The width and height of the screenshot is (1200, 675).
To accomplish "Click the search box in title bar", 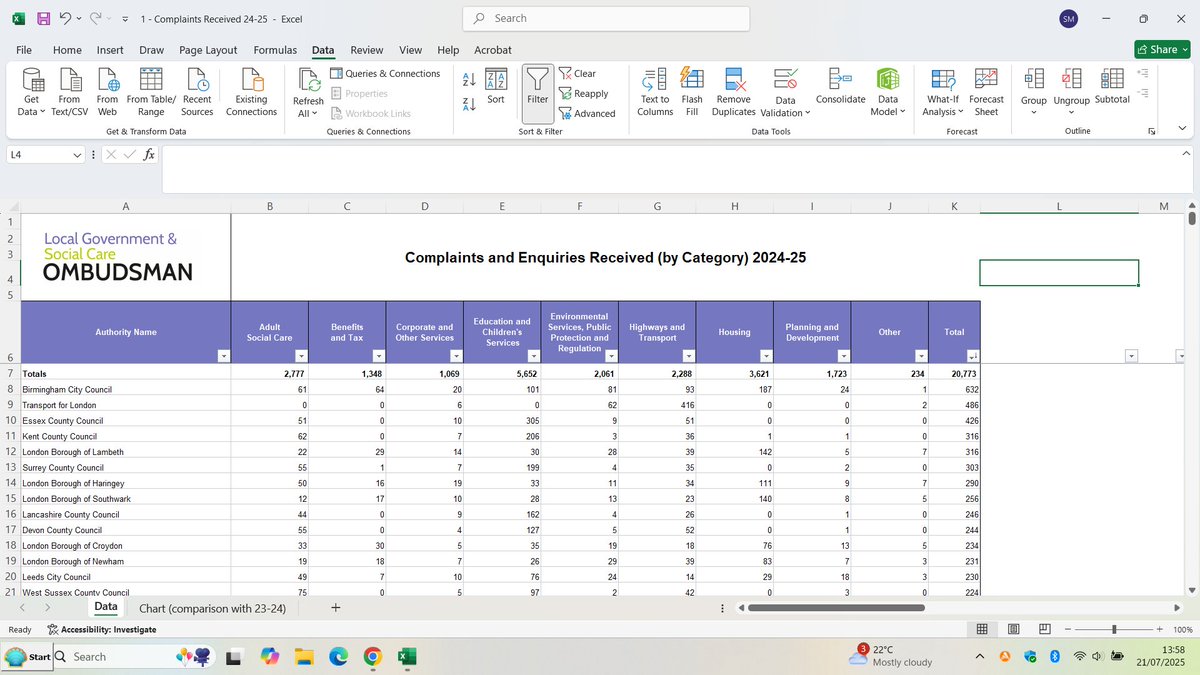I will click(605, 19).
